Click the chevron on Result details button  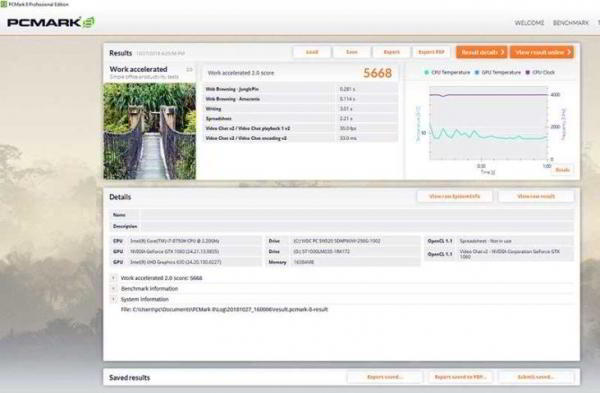502,52
